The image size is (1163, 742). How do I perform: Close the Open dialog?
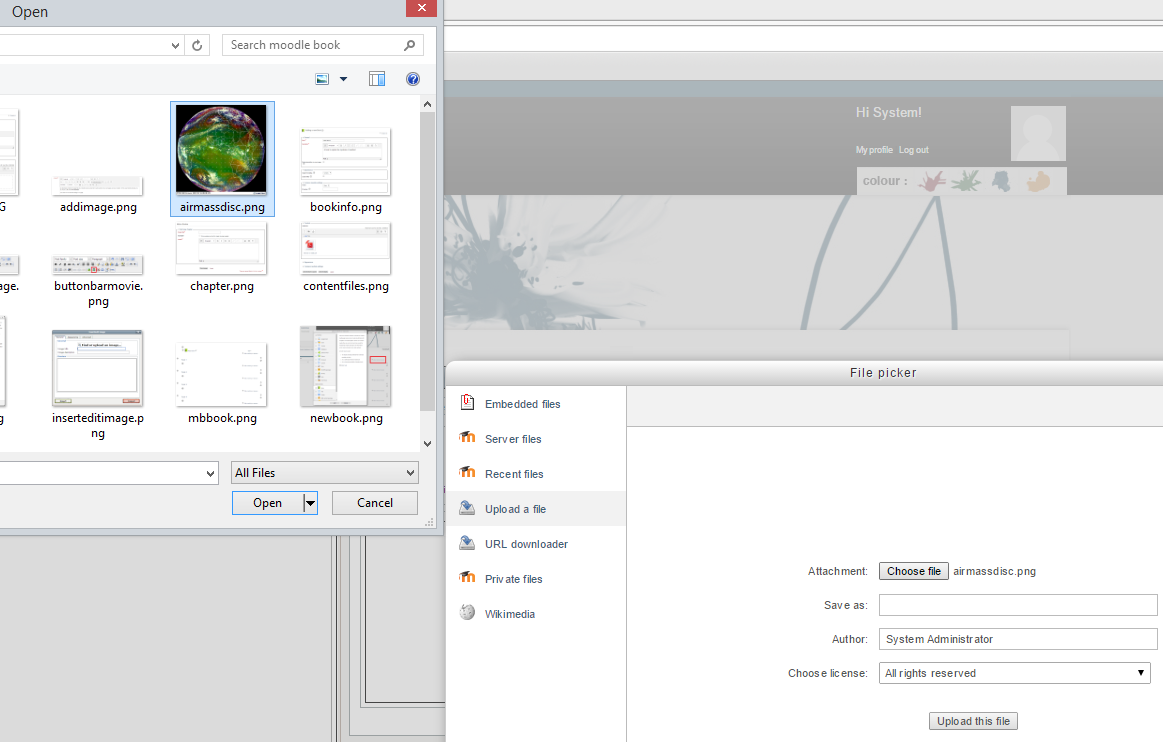(x=421, y=7)
